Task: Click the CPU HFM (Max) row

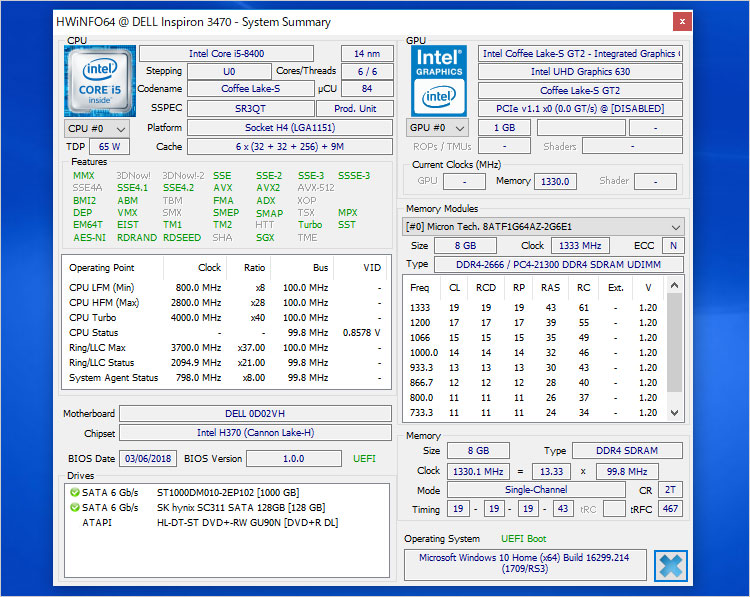Action: point(225,302)
